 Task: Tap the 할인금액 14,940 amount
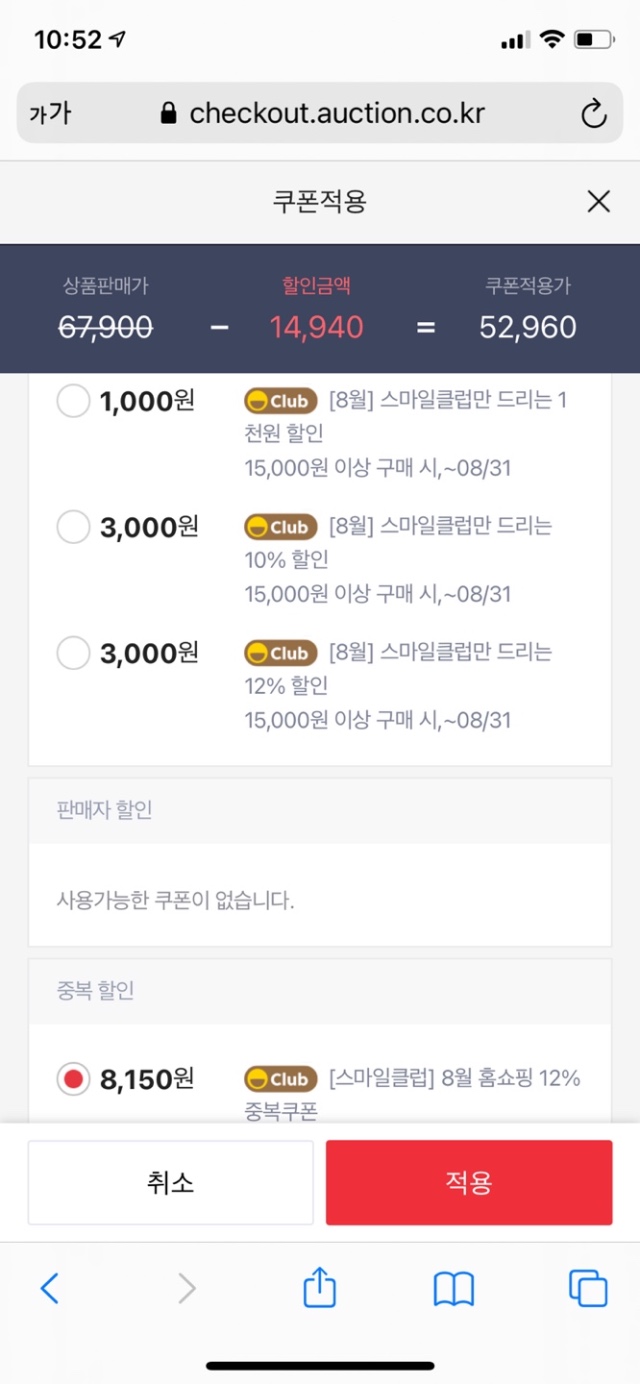pyautogui.click(x=316, y=327)
